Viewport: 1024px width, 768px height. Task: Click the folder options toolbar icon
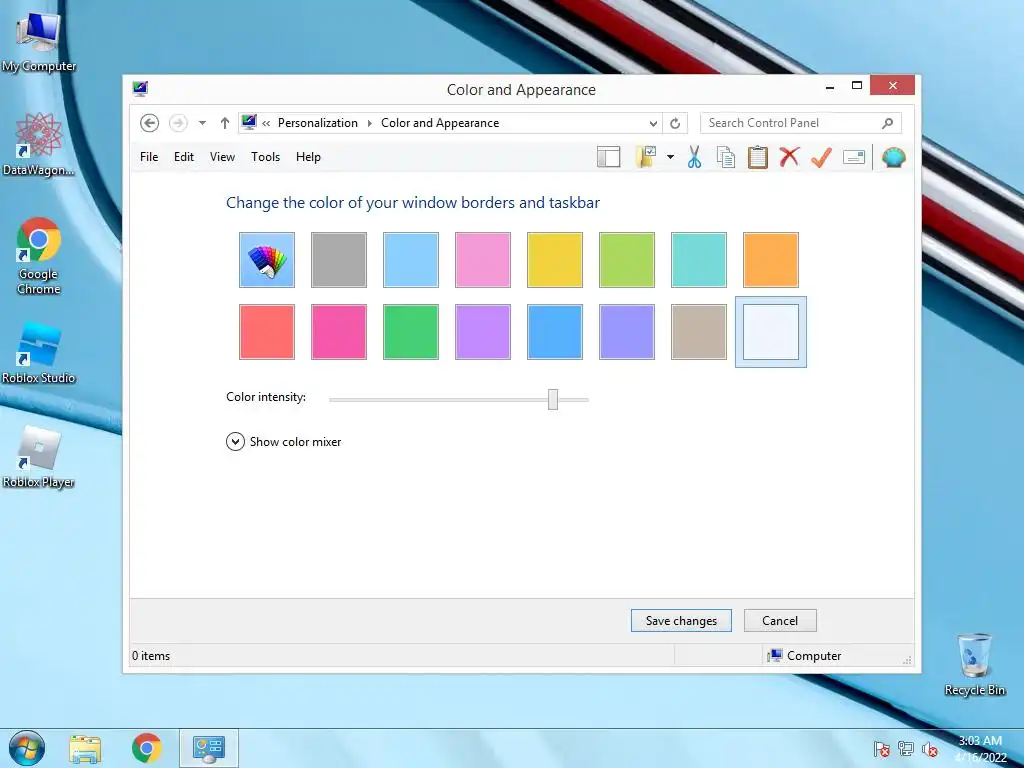(646, 157)
